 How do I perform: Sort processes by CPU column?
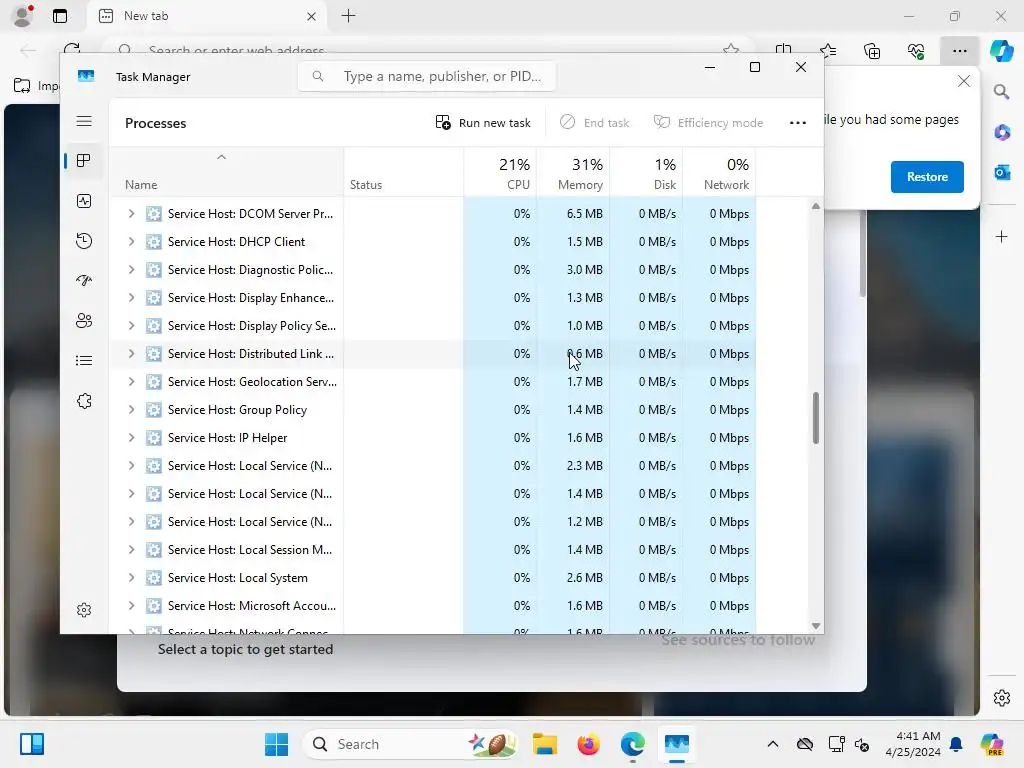coord(501,174)
